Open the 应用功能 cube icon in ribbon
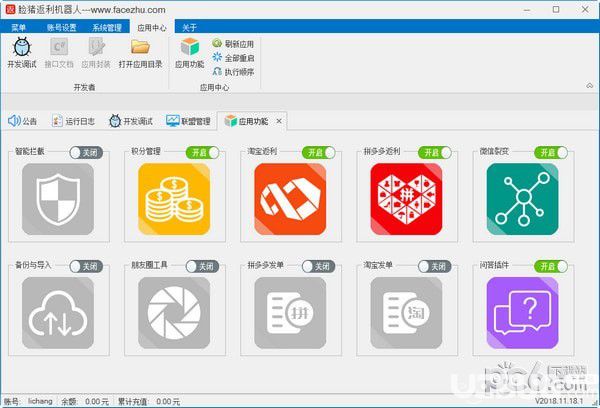Screen dimensions: 600x408 [189, 47]
